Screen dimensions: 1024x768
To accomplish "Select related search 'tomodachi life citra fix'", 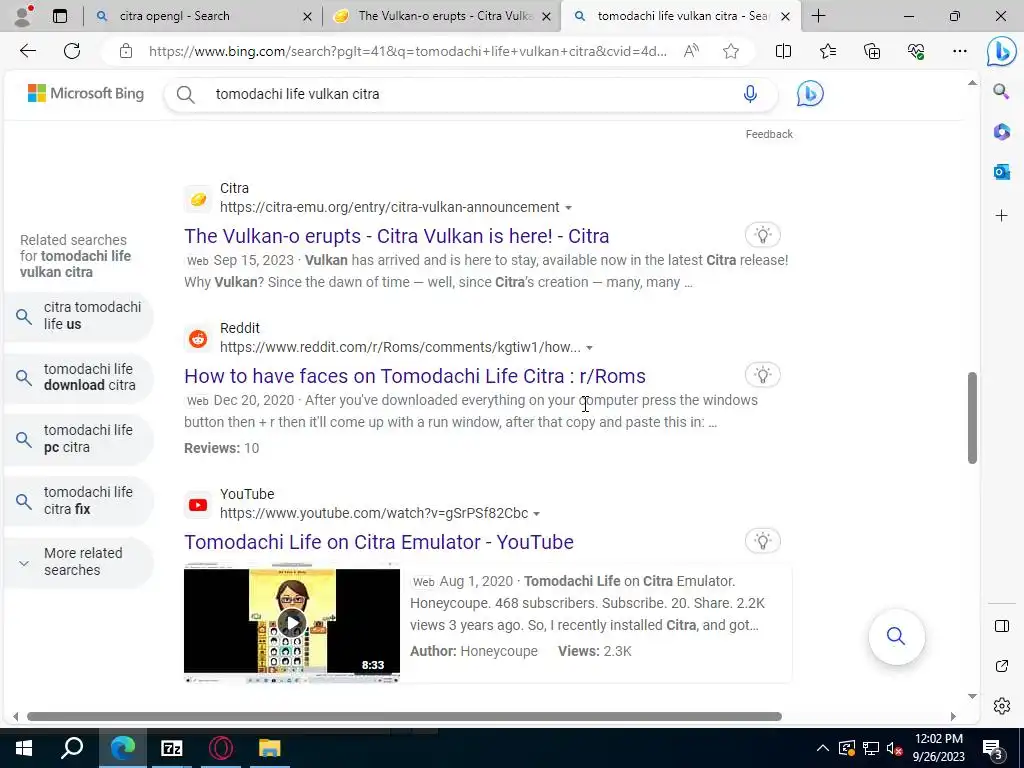I will coord(78,500).
